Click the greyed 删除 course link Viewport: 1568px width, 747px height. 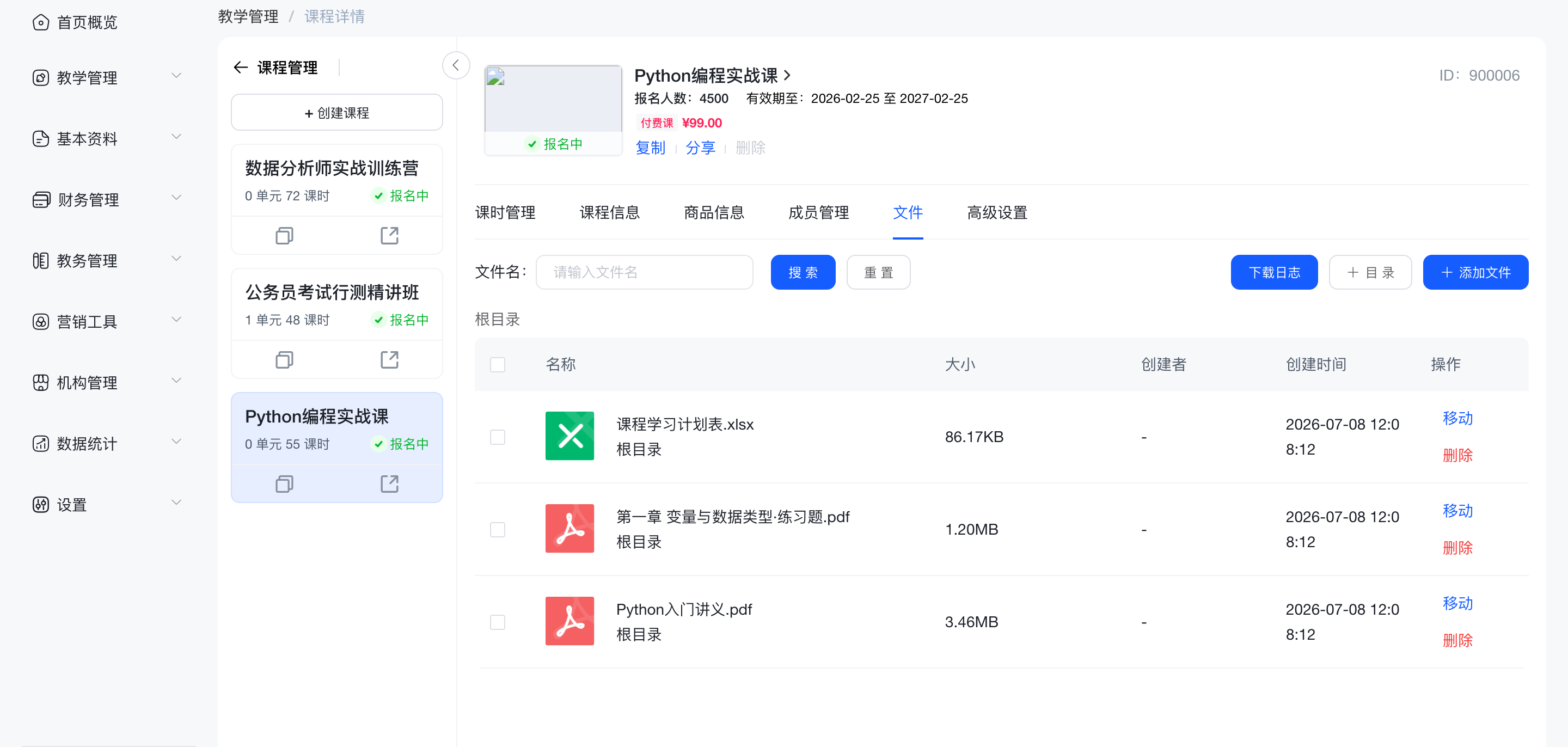[750, 148]
